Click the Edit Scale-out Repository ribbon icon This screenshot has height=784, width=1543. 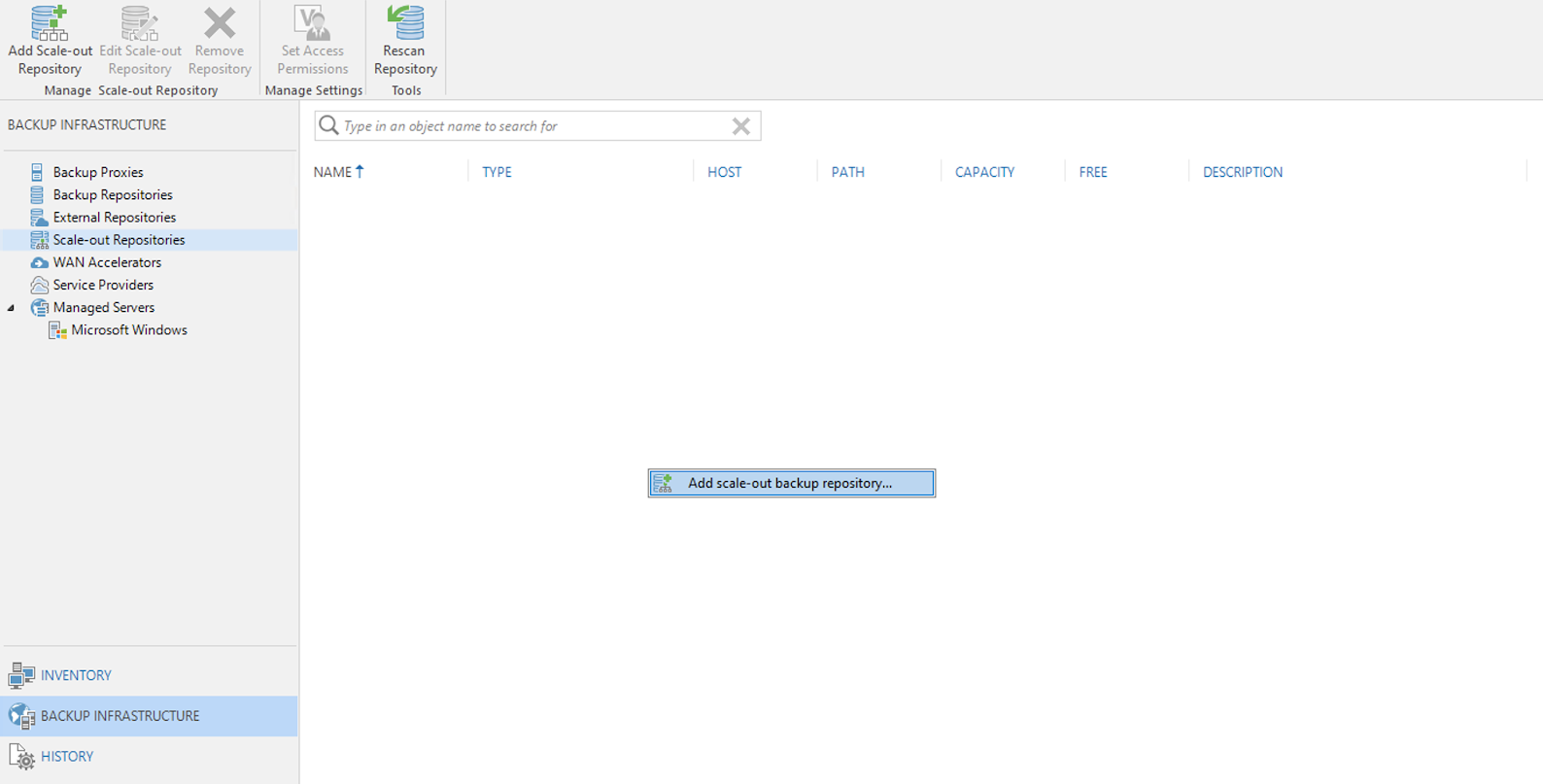[x=140, y=24]
